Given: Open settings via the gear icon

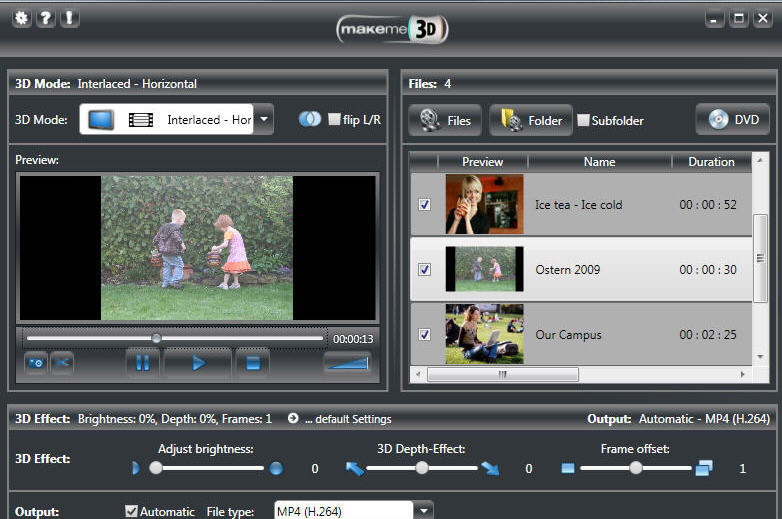Looking at the screenshot, I should (x=21, y=18).
